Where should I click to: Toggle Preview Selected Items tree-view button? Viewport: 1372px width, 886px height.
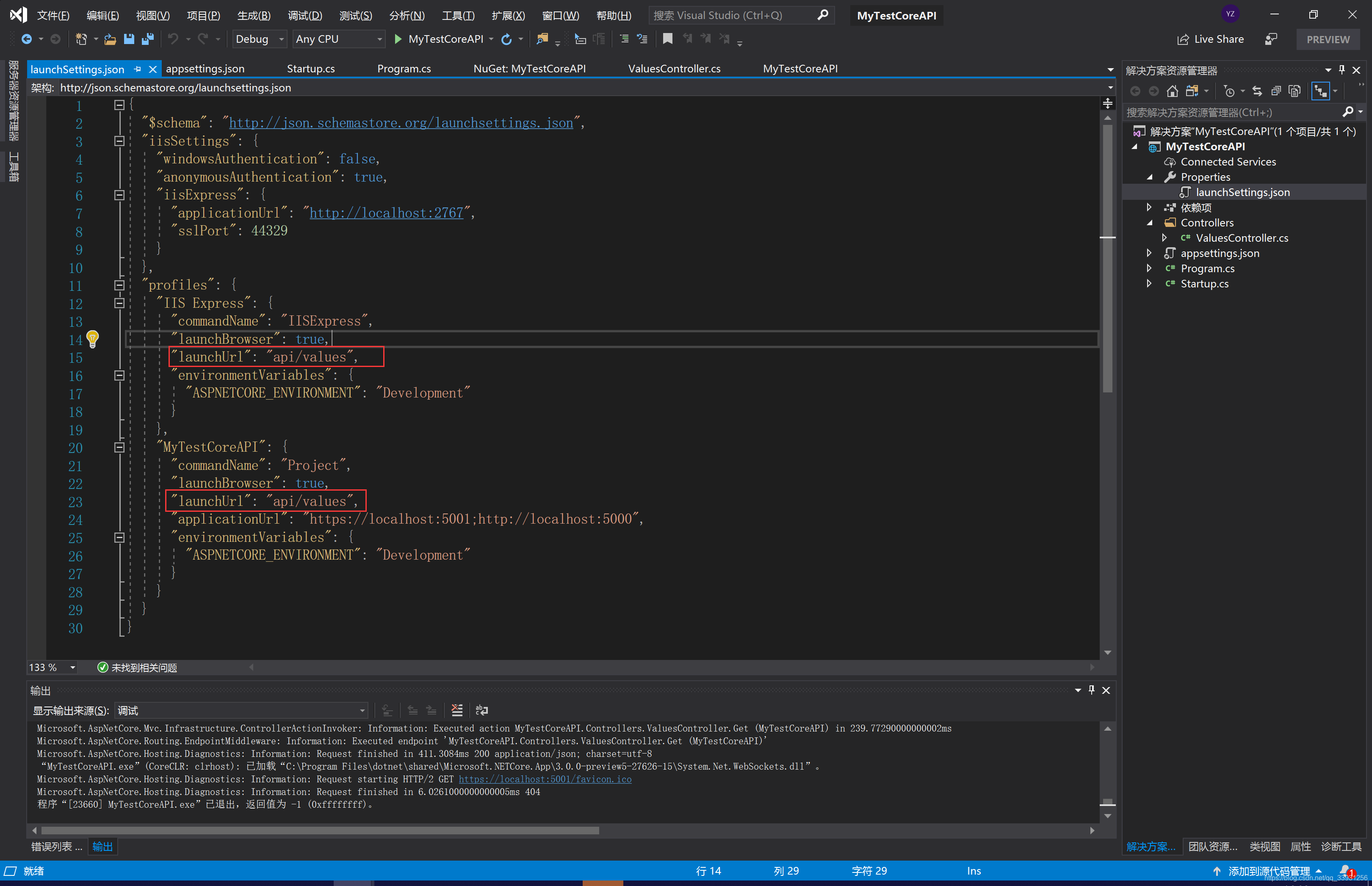(x=1321, y=91)
